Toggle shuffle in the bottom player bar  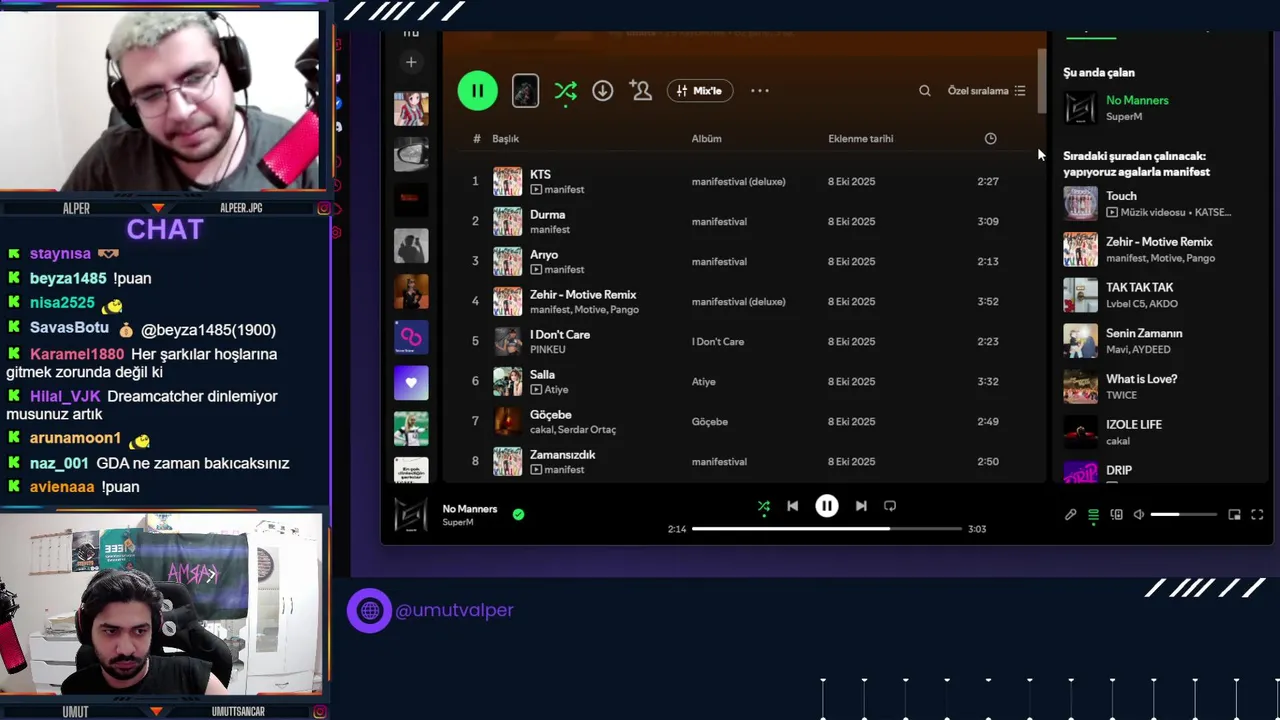[764, 506]
